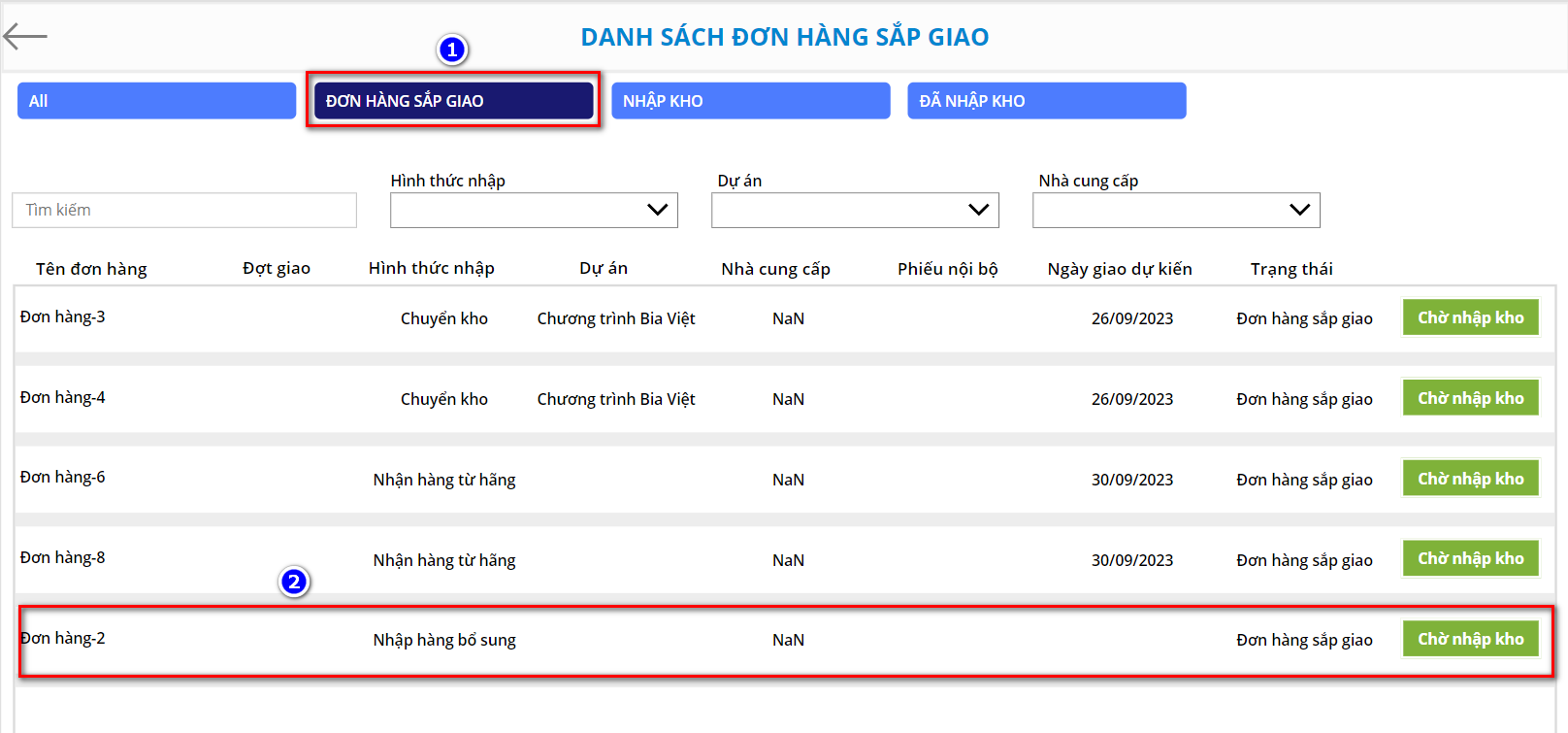Click Chương trình Bia Việt in Đơn hàng-3 row

pyautogui.click(x=616, y=318)
